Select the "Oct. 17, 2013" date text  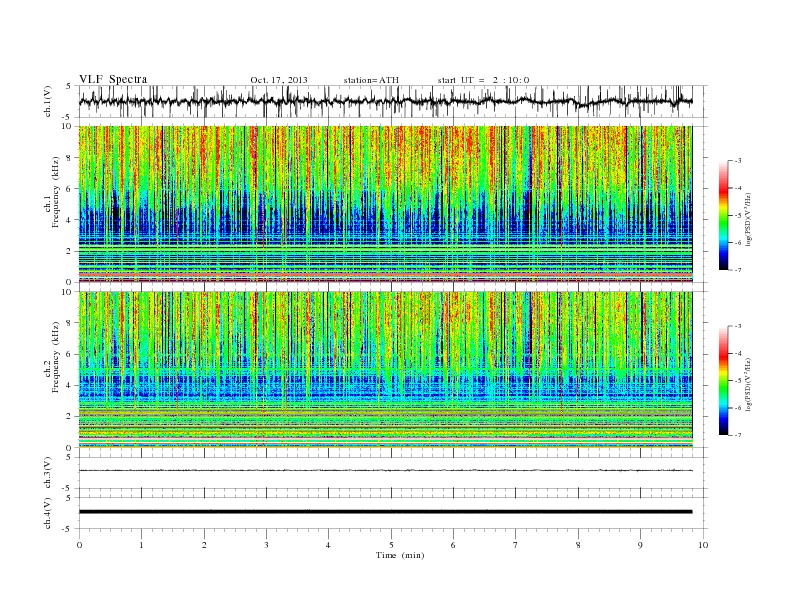tap(279, 80)
